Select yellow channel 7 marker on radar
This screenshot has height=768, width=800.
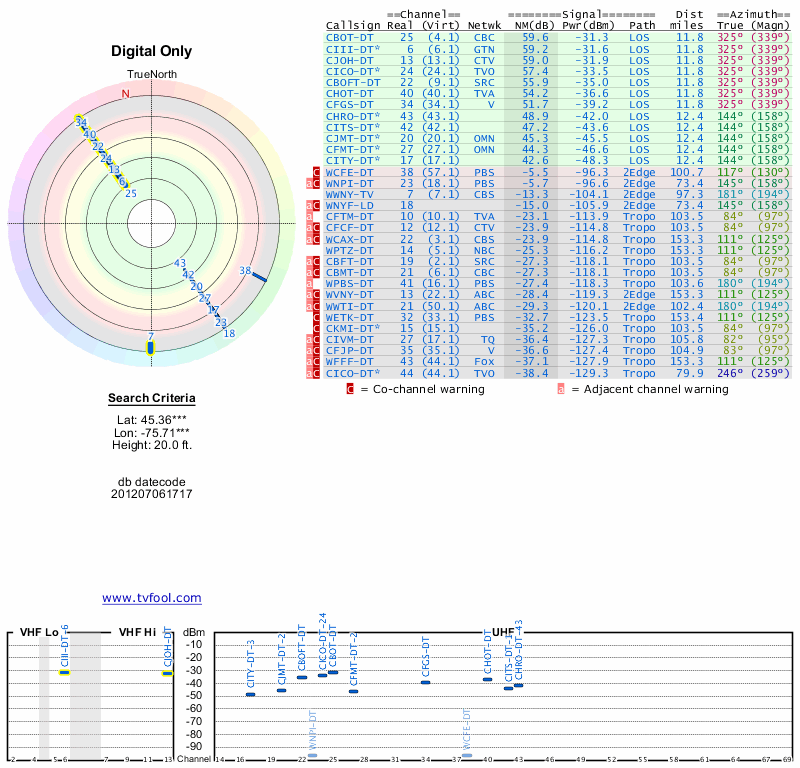coord(151,348)
